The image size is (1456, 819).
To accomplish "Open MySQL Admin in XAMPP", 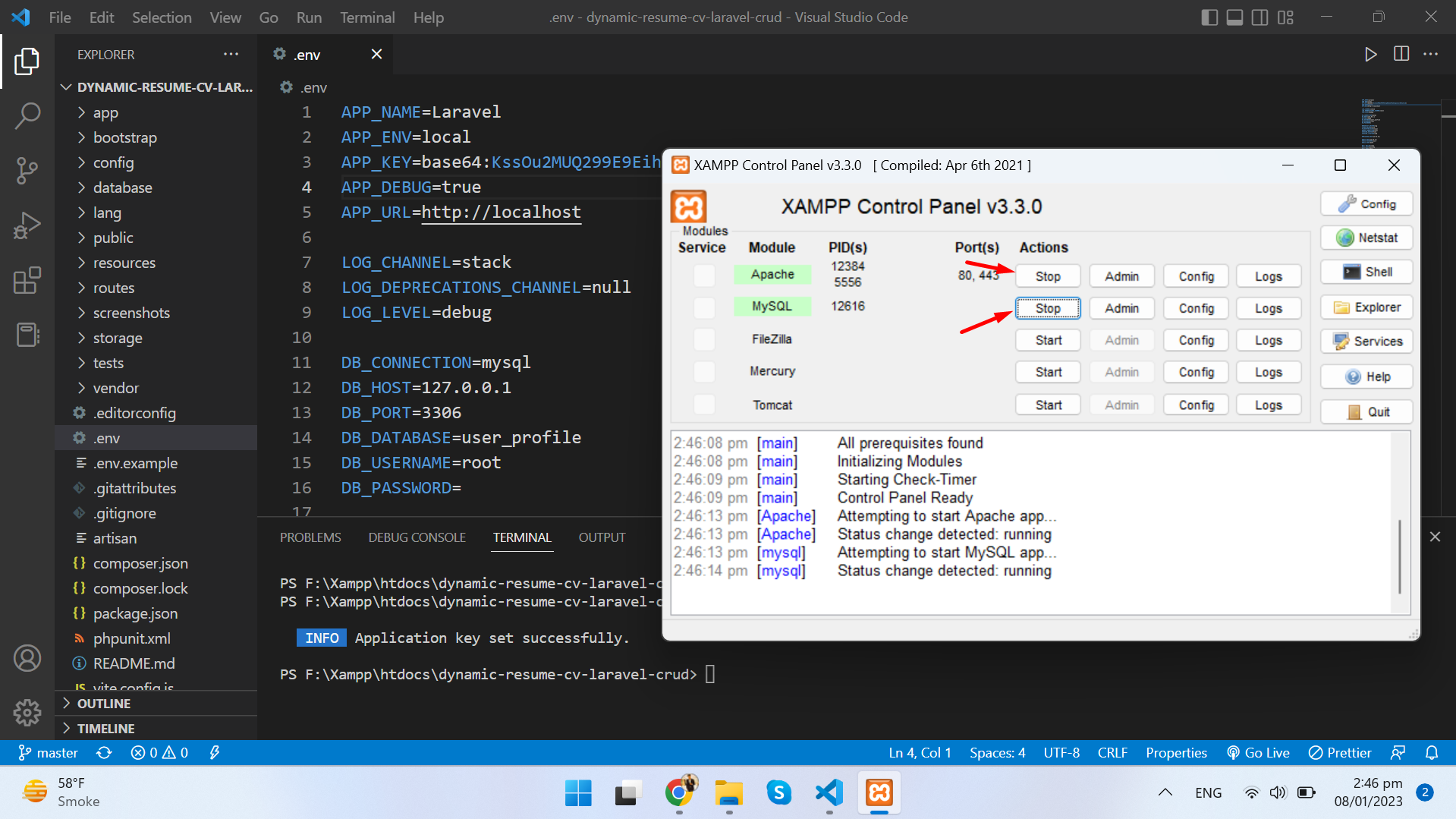I will pos(1121,308).
